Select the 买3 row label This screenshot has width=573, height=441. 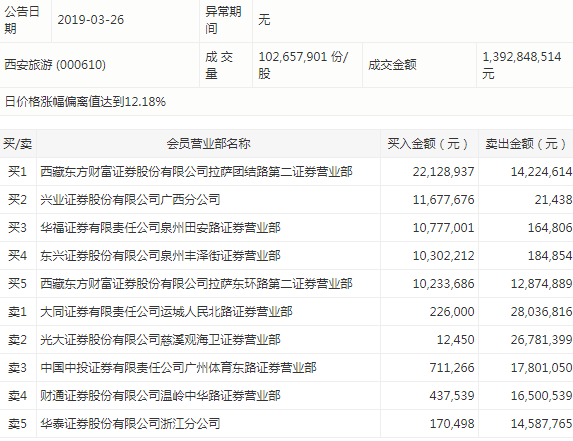[x=18, y=228]
